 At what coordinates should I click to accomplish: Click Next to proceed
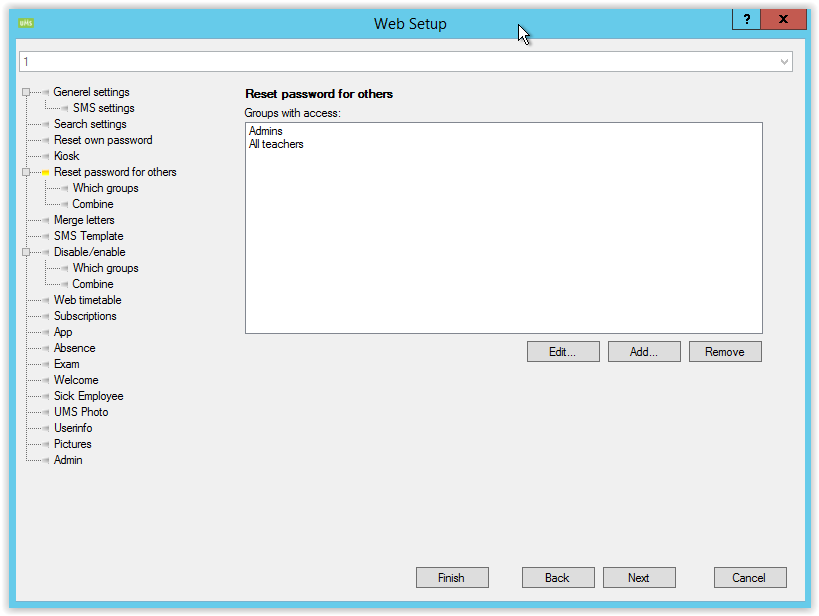point(638,578)
